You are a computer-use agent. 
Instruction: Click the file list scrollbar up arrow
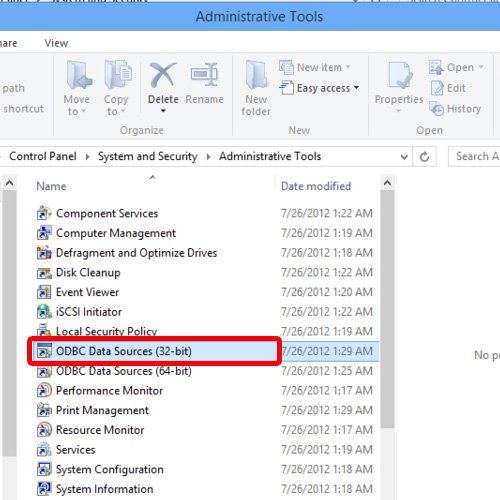(387, 183)
